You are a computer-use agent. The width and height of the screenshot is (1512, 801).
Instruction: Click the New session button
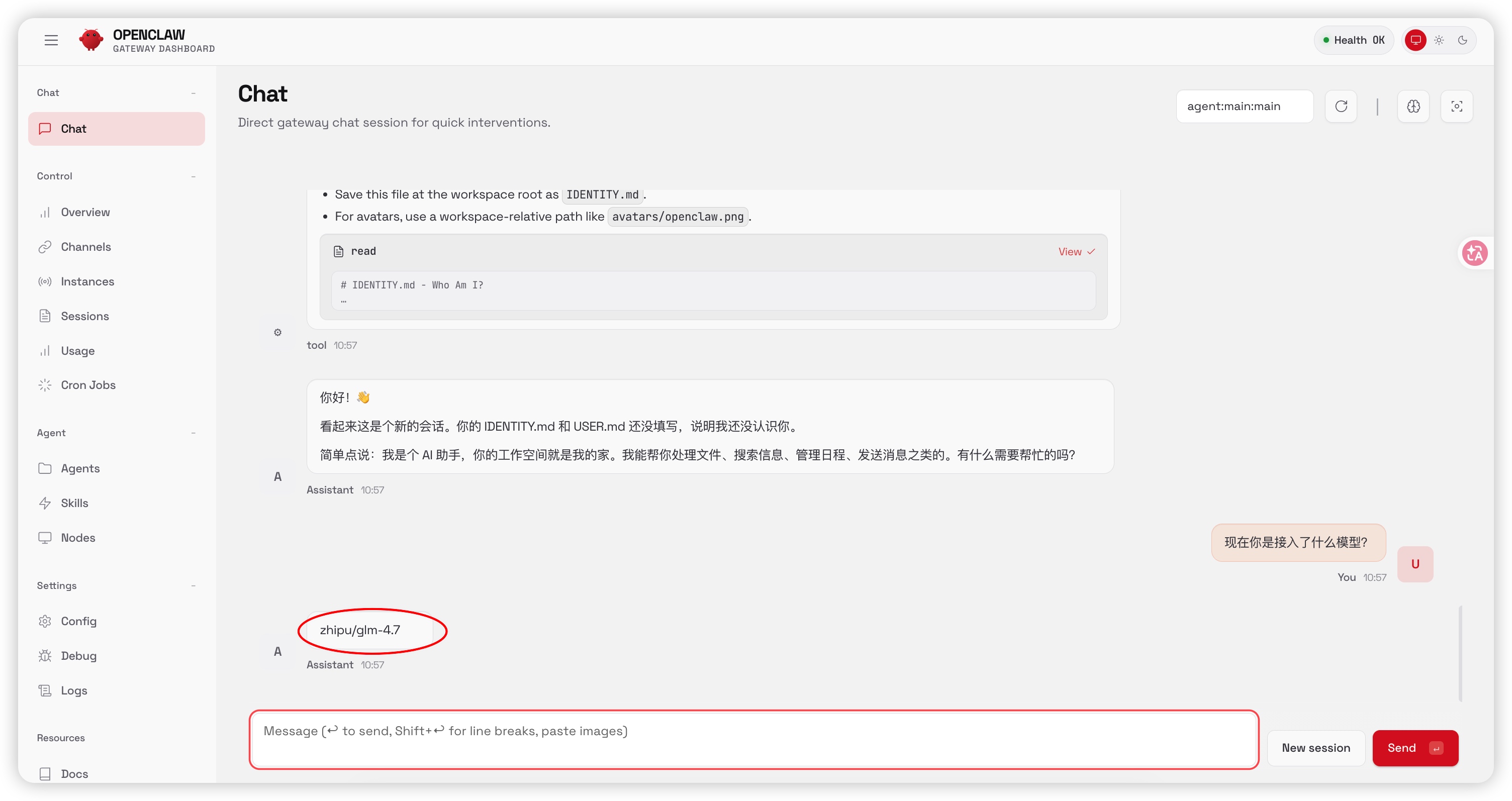(x=1315, y=748)
